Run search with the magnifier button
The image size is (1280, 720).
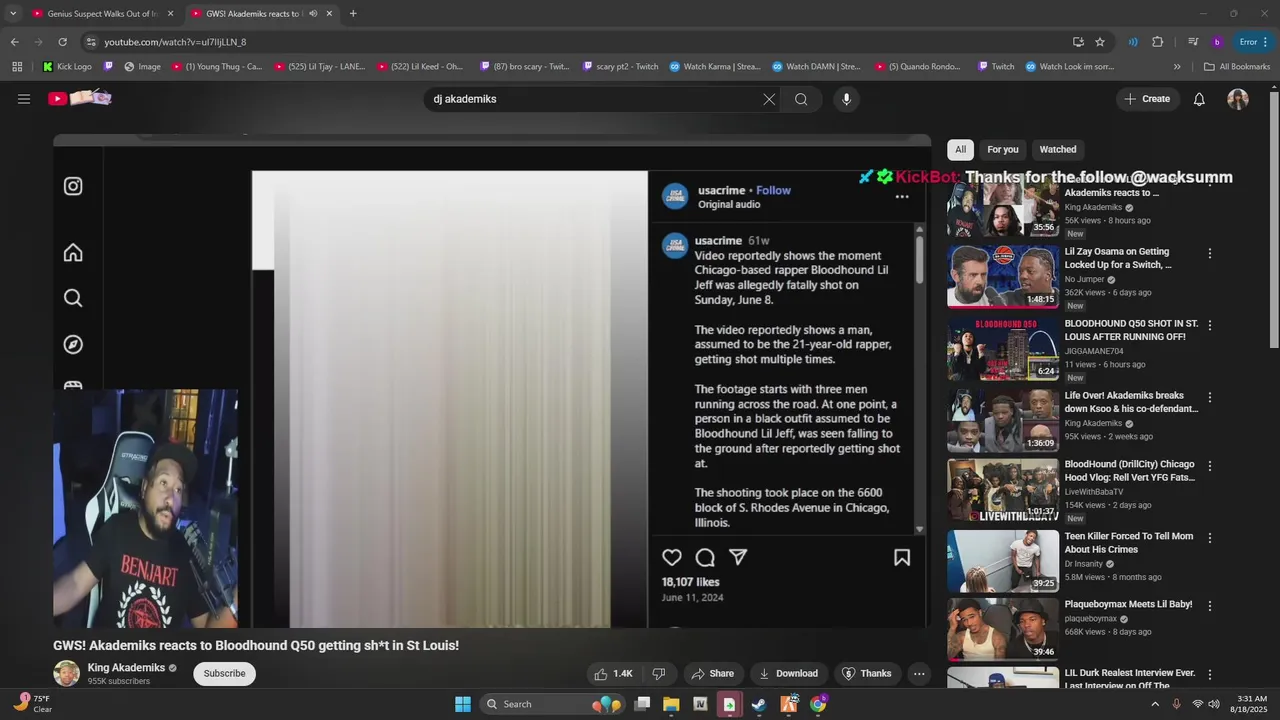[x=801, y=99]
